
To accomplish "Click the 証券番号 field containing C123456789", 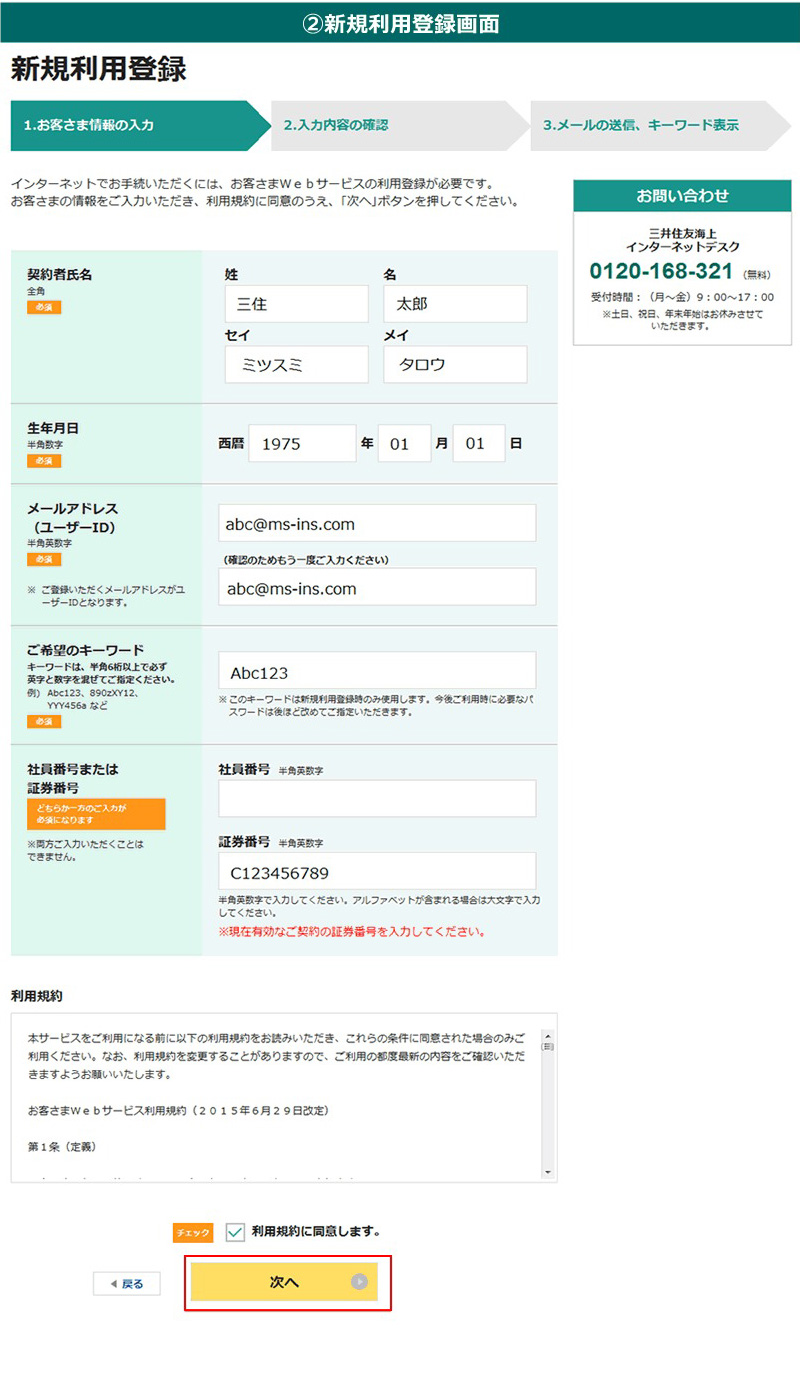I will [377, 871].
